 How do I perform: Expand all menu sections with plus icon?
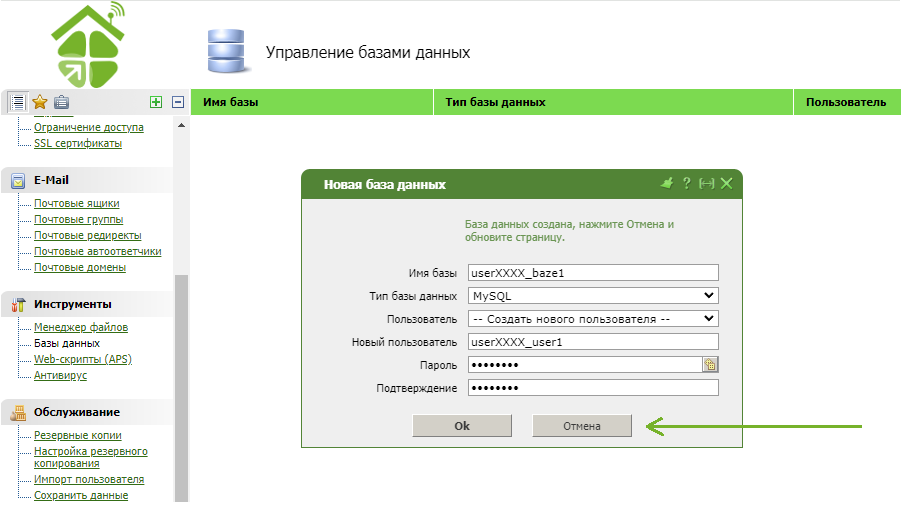[x=155, y=102]
